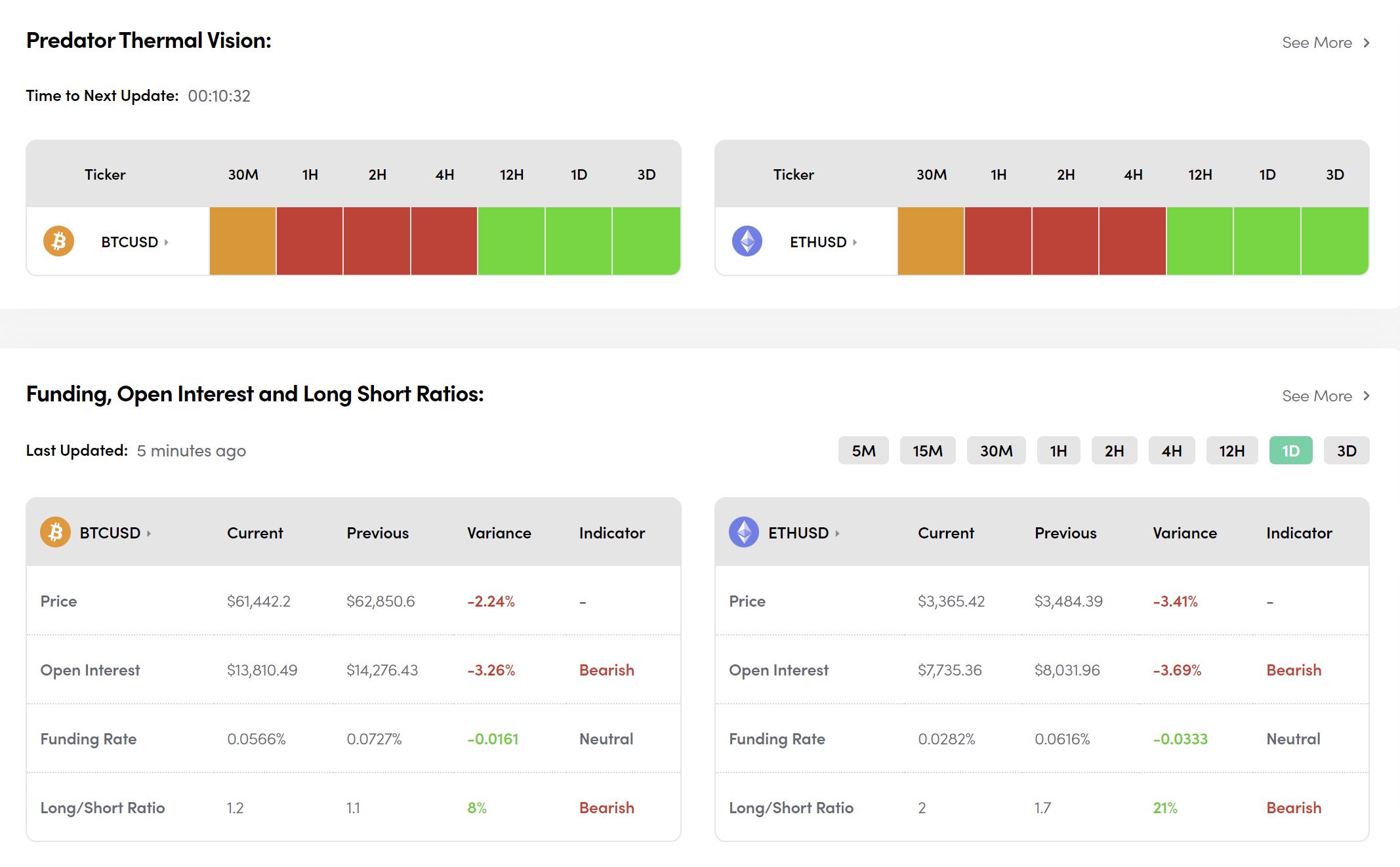Select the 12H timeframe button
Image resolution: width=1400 pixels, height=867 pixels.
click(x=1231, y=451)
